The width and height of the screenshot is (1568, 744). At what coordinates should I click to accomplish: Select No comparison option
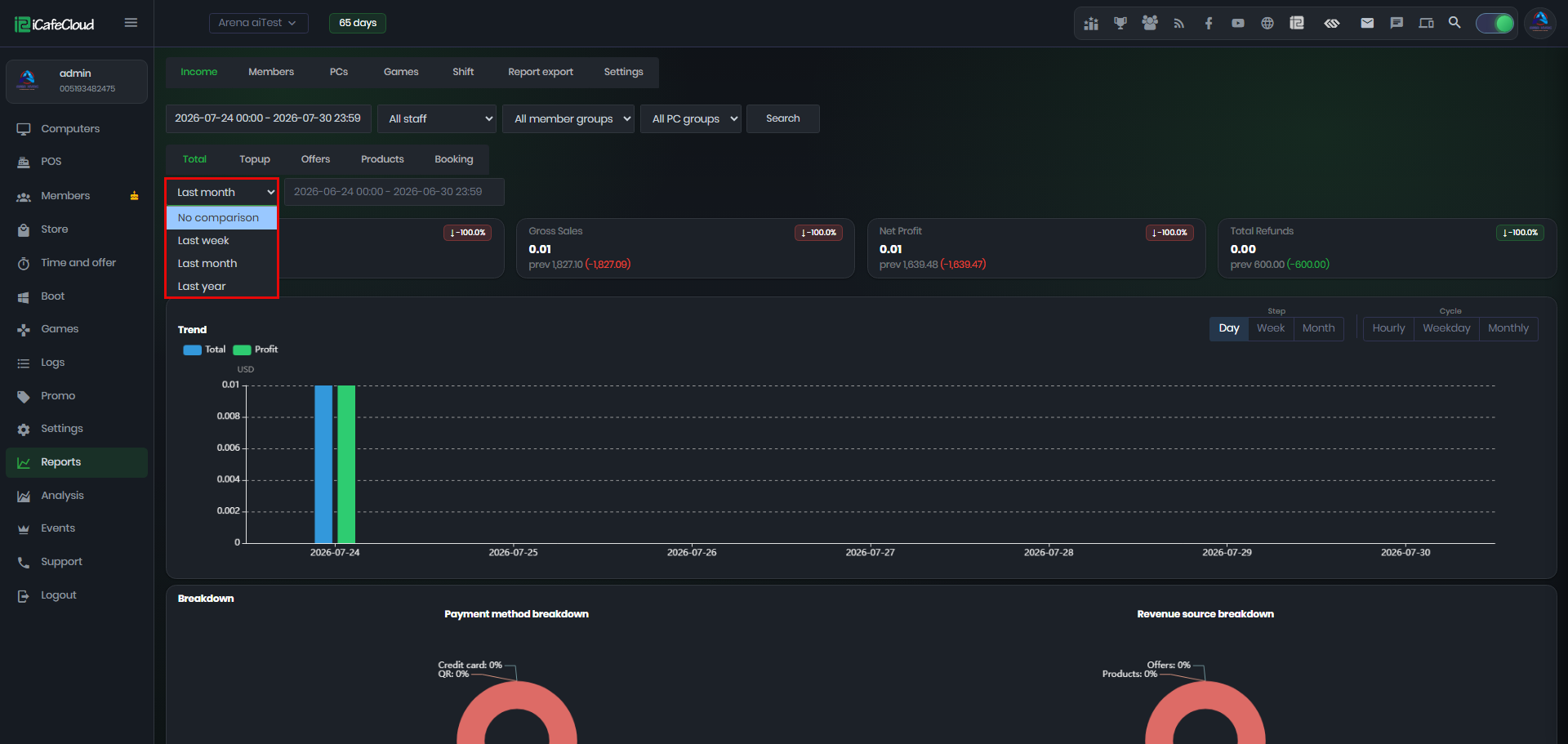[222, 218]
